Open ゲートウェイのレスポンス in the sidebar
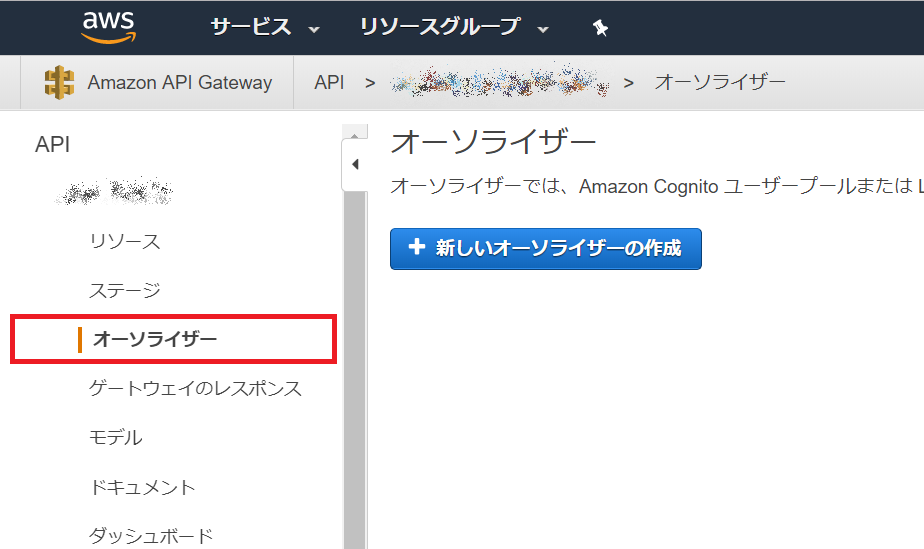Screen dimensions: 924x549 tap(195, 389)
